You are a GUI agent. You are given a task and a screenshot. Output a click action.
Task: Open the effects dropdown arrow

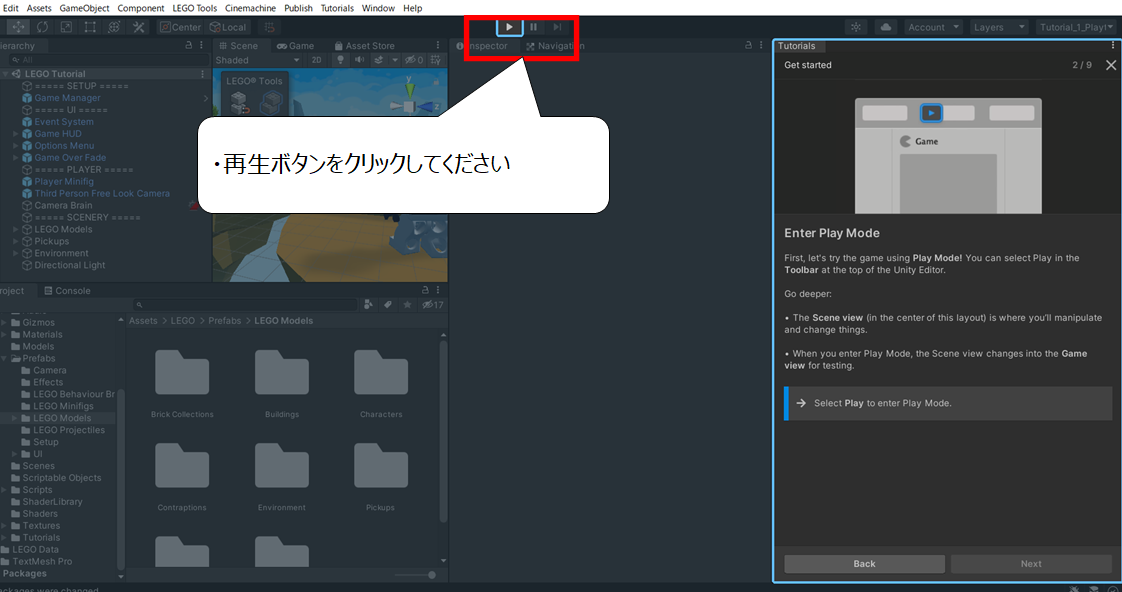[x=394, y=60]
